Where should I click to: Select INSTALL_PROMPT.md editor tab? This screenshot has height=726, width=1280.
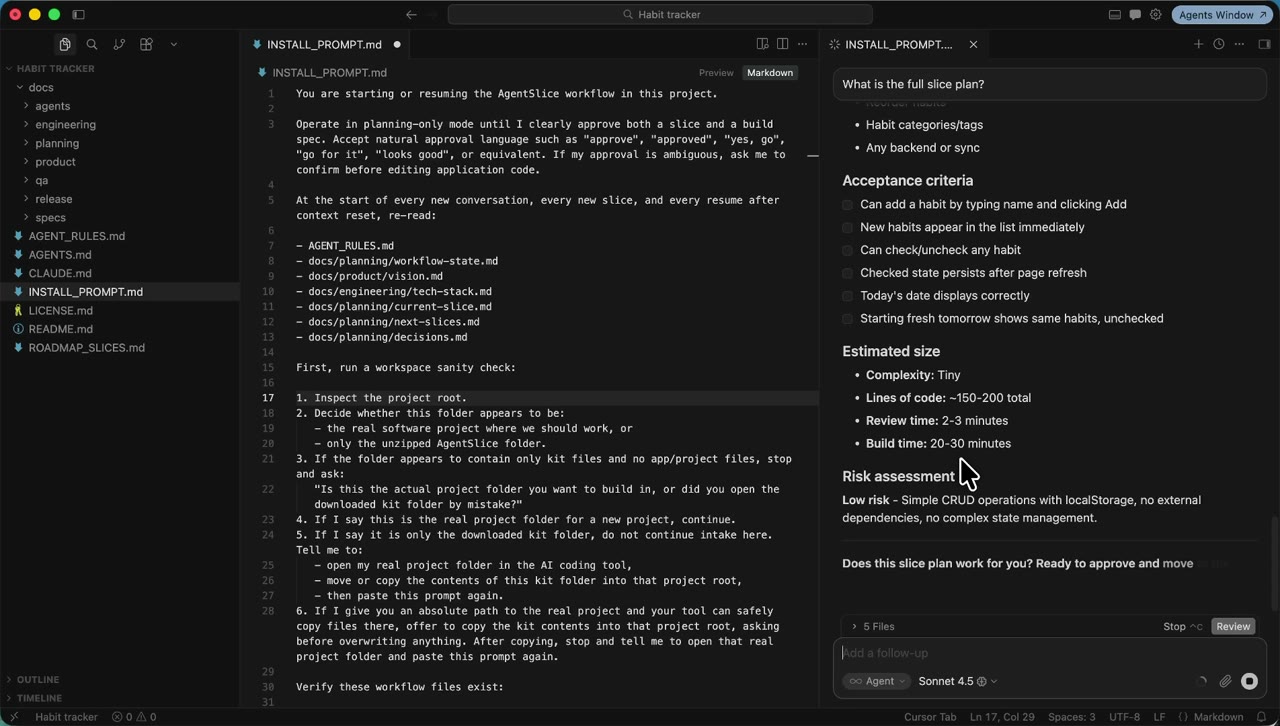(x=325, y=44)
